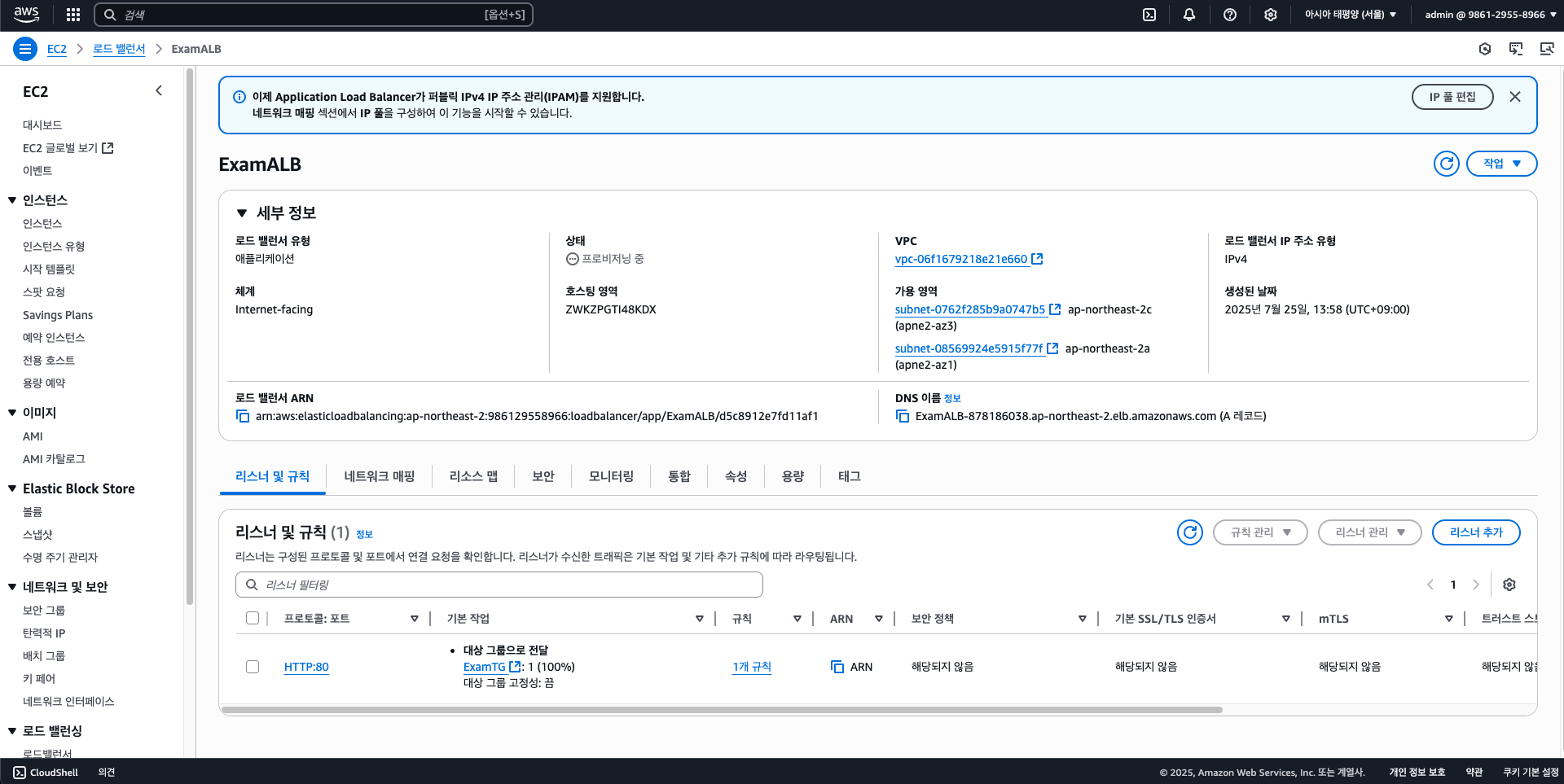The height and width of the screenshot is (784, 1564).
Task: Open Security groups (보안 그룹) in sidebar
Action: click(x=44, y=611)
